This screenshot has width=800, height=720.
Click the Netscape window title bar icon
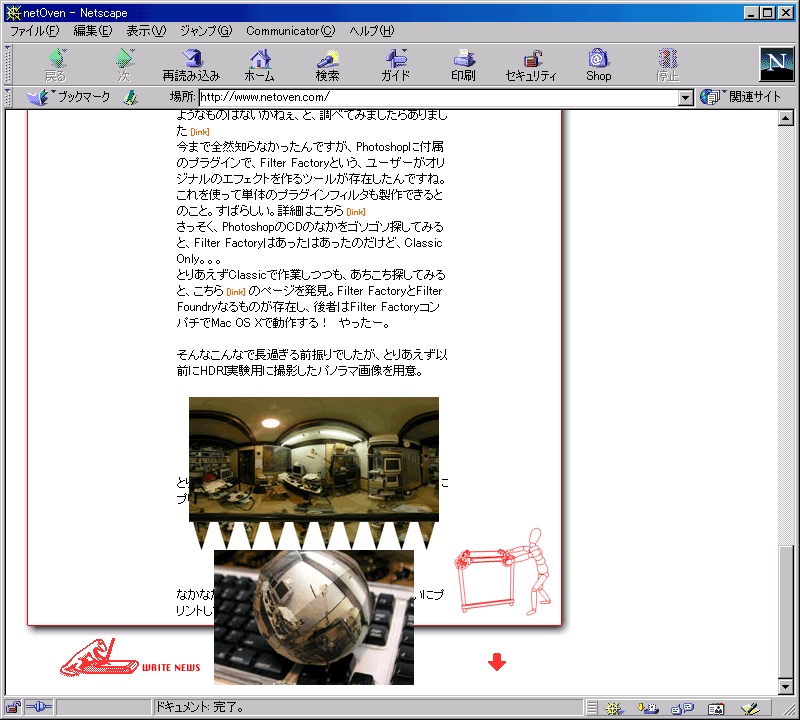click(x=13, y=13)
